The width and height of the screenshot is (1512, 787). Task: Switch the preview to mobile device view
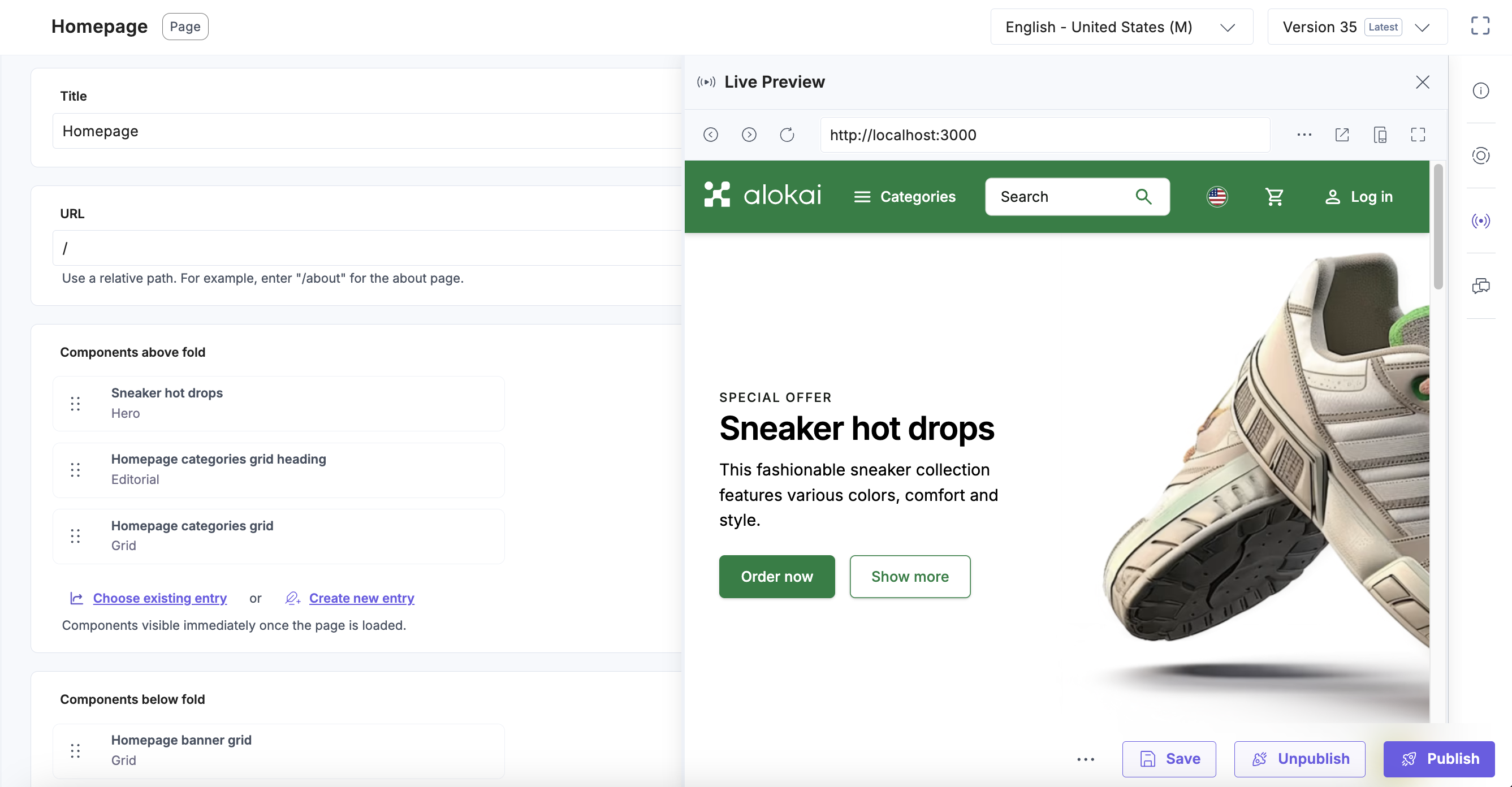click(x=1380, y=135)
